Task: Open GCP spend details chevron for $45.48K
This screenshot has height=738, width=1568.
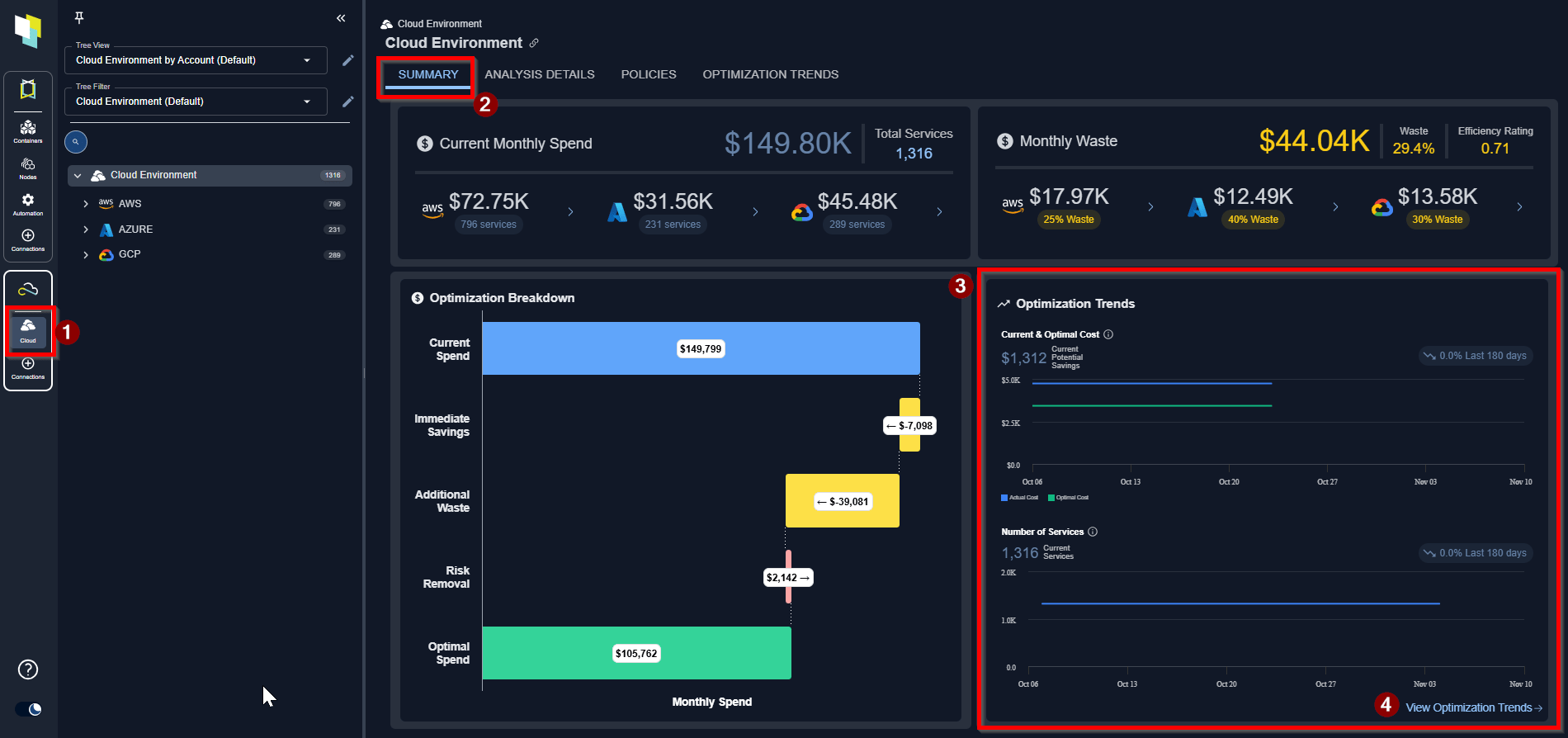Action: tap(939, 212)
